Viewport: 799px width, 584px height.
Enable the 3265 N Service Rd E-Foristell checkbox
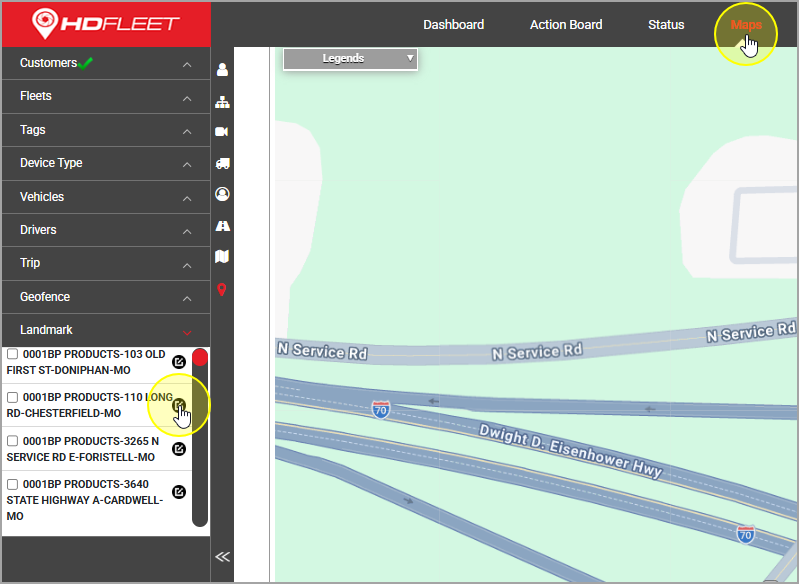(13, 440)
